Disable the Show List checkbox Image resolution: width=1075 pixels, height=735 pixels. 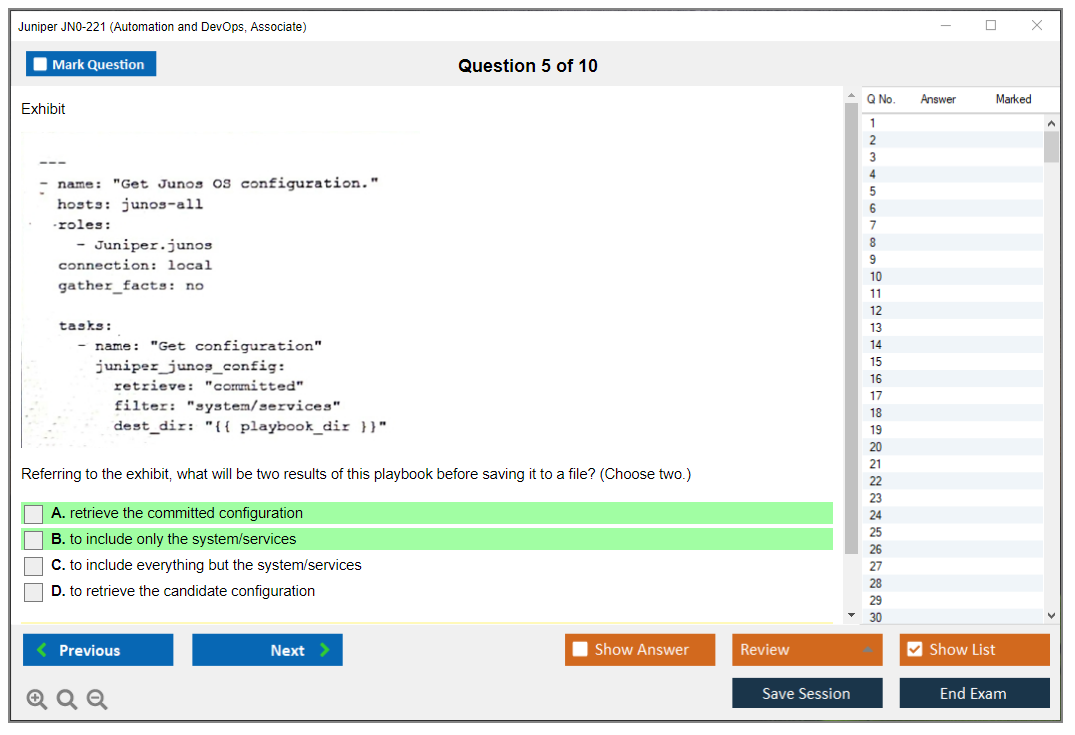[914, 650]
